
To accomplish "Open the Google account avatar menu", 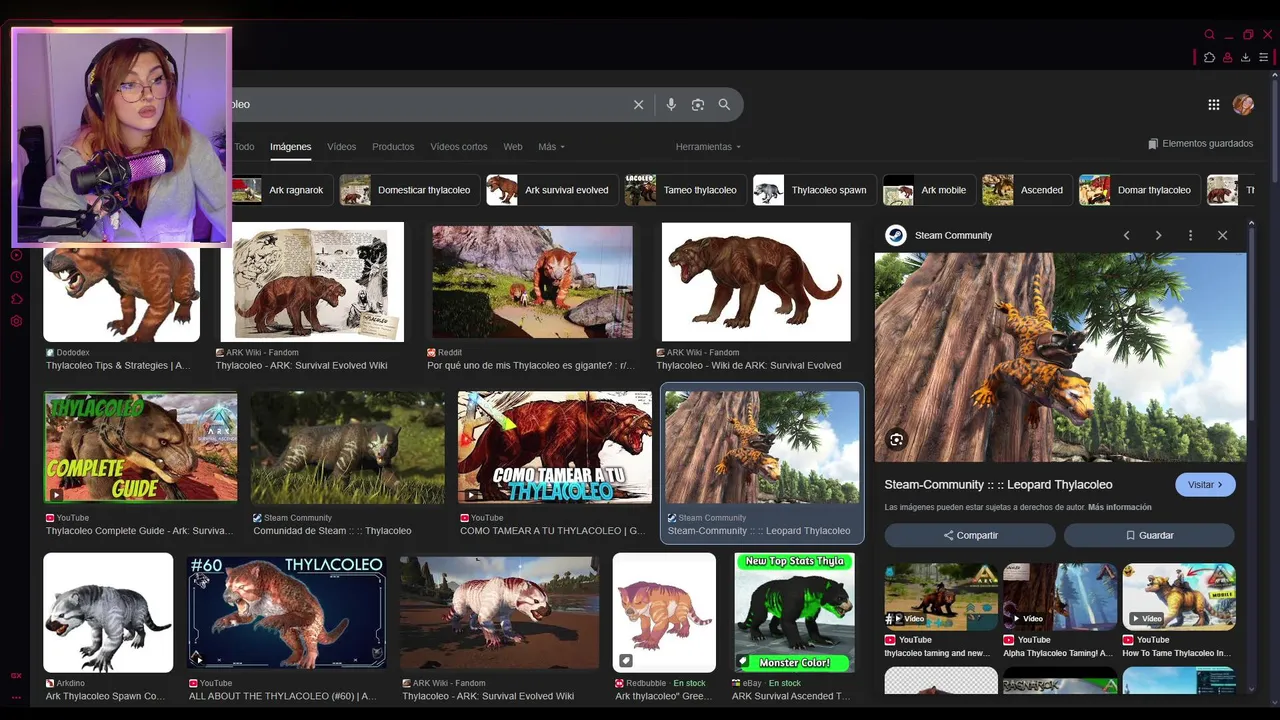I will click(x=1243, y=105).
